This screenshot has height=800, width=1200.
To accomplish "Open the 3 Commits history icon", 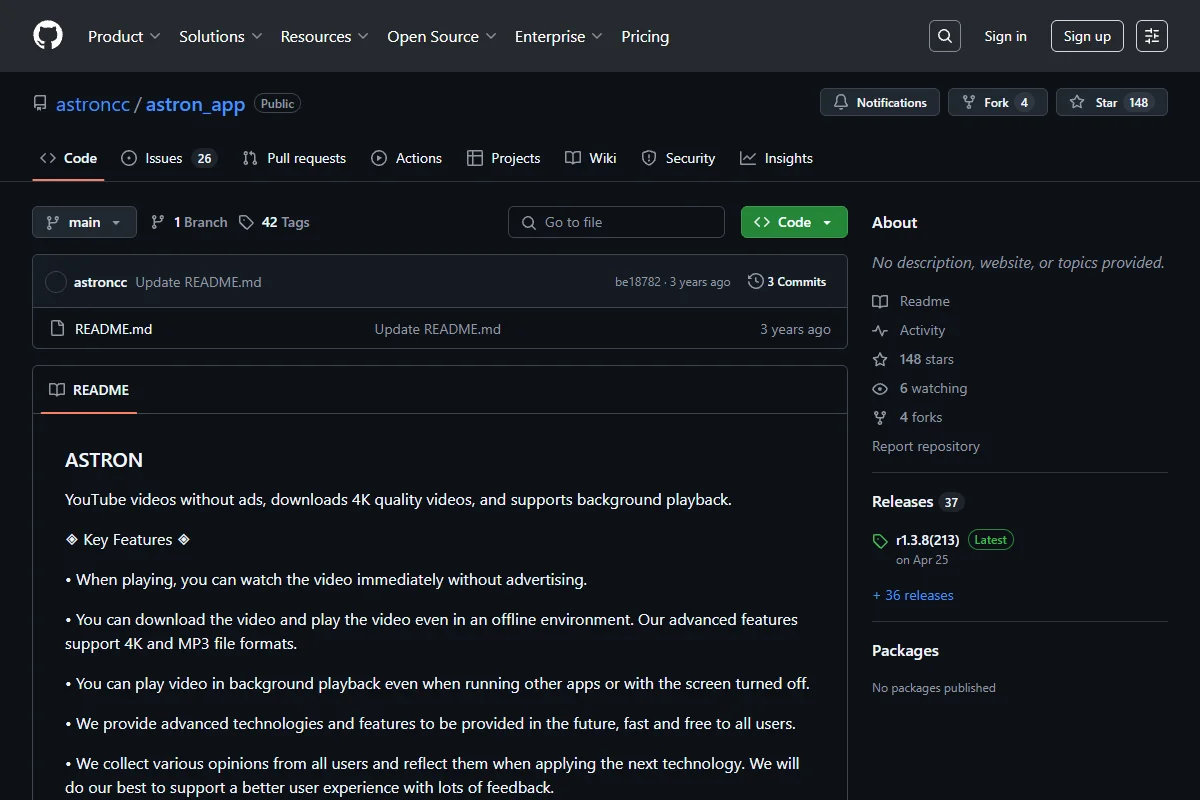I will [756, 282].
